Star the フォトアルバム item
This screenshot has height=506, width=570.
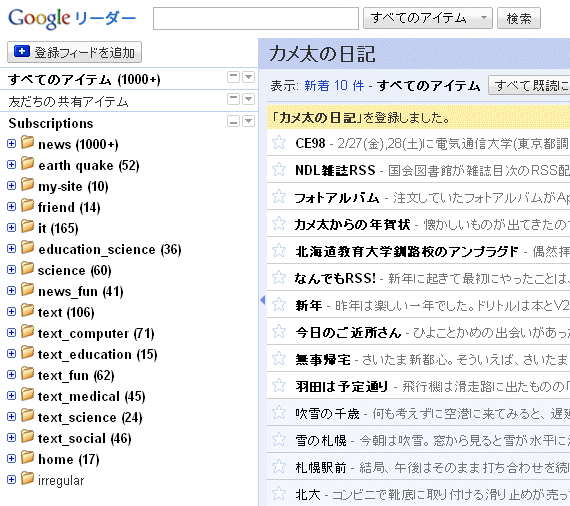(x=279, y=197)
